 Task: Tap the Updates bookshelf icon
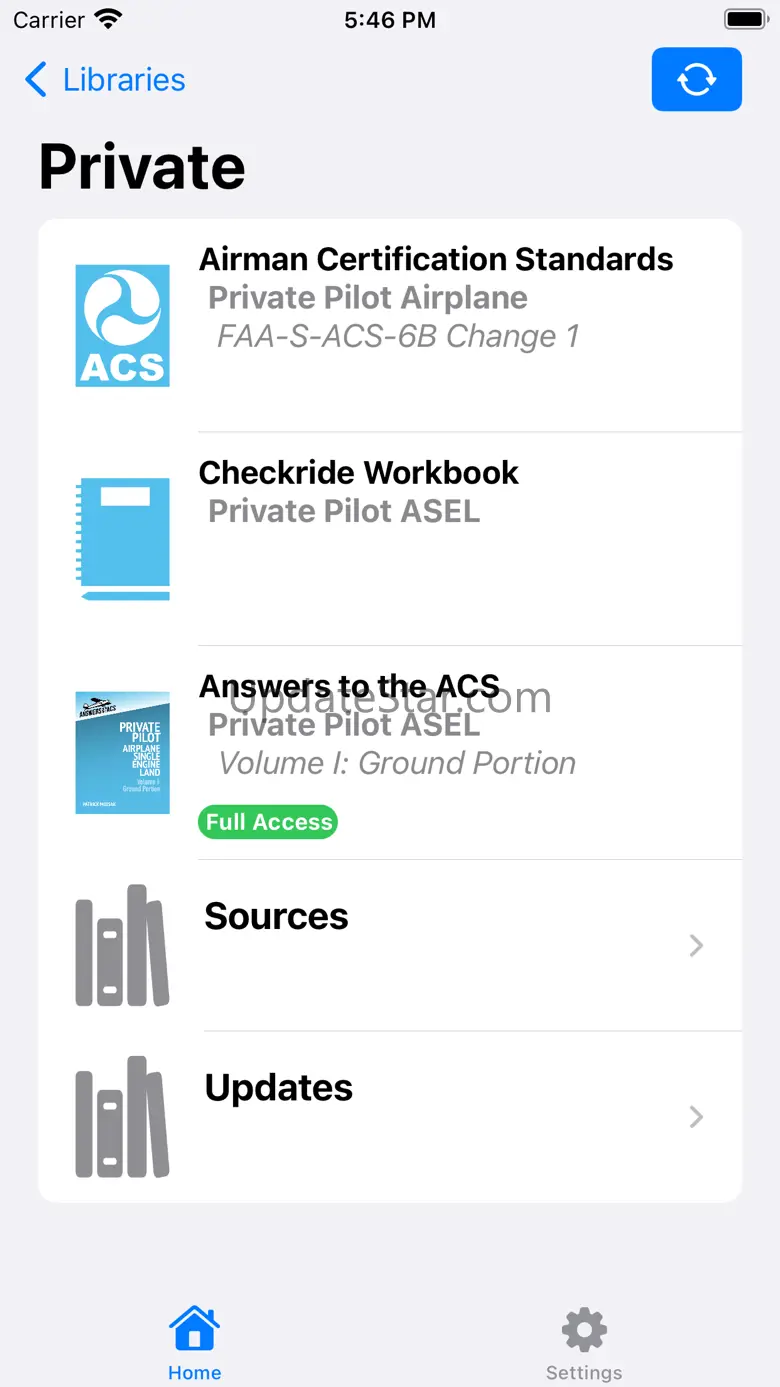pyautogui.click(x=123, y=1116)
